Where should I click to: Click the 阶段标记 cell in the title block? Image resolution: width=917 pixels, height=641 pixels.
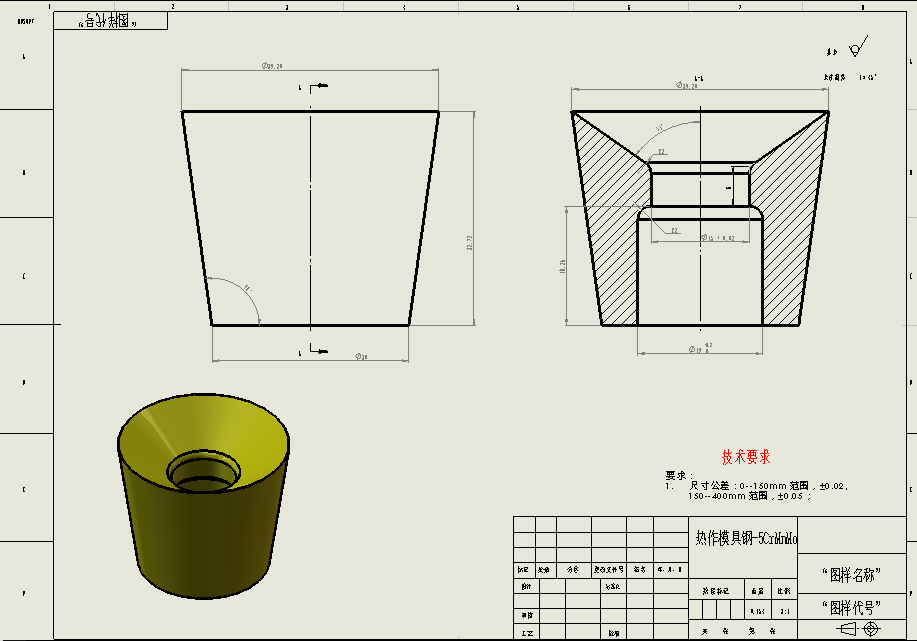coord(716,591)
